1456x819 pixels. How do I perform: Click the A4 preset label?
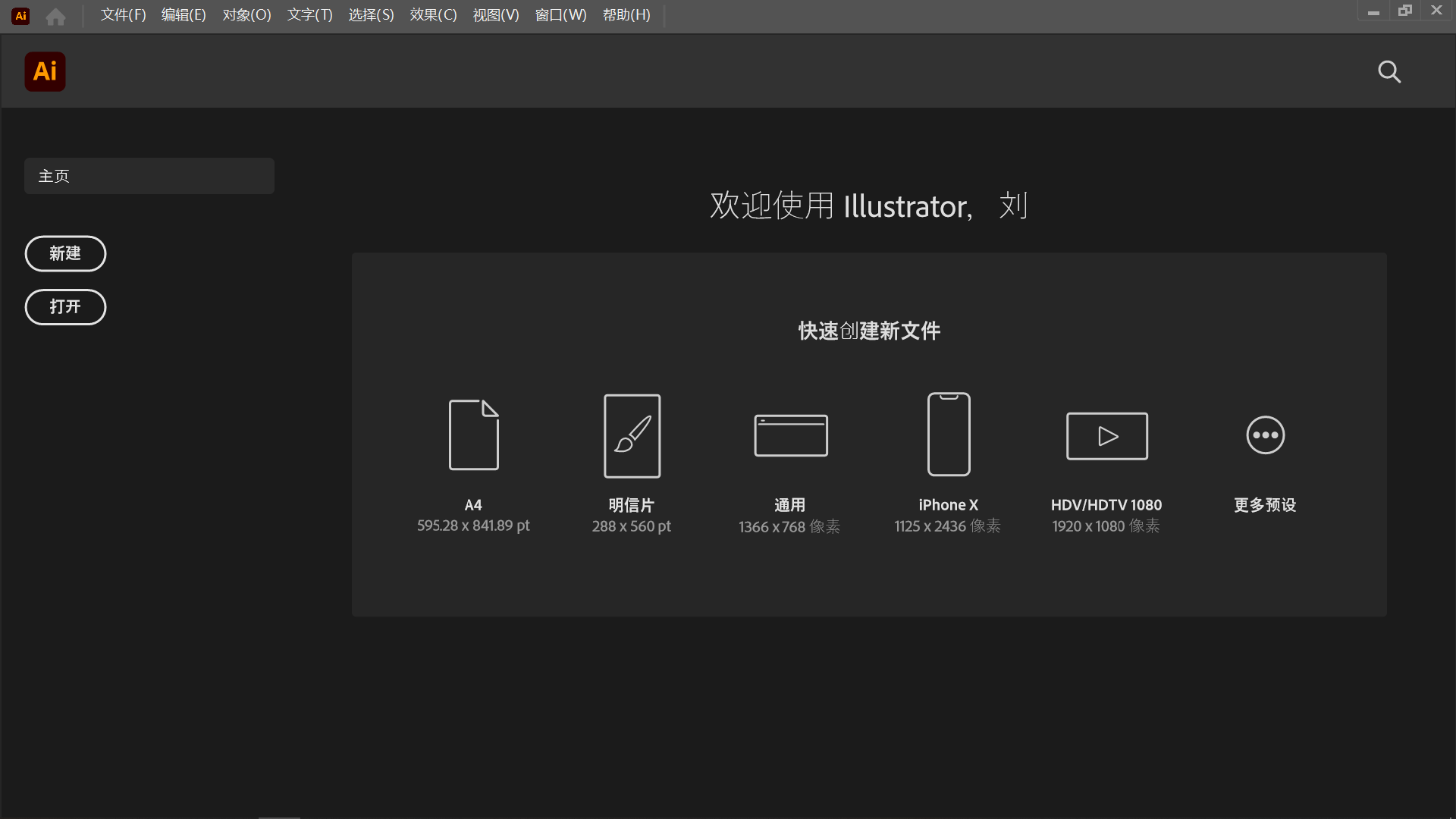pyautogui.click(x=473, y=505)
